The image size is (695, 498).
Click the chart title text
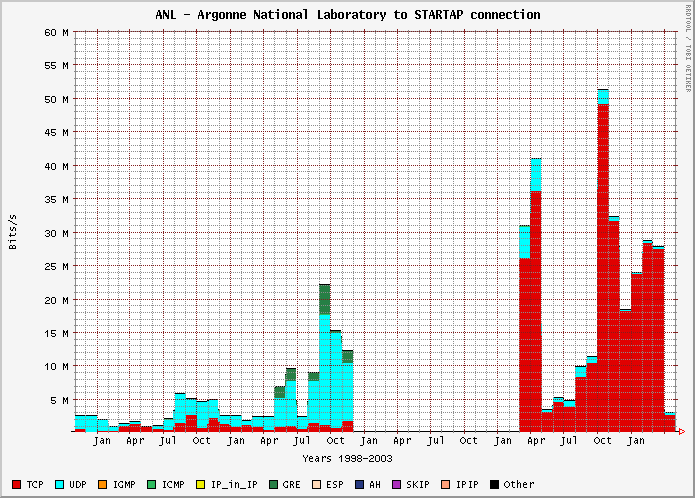coord(348,15)
